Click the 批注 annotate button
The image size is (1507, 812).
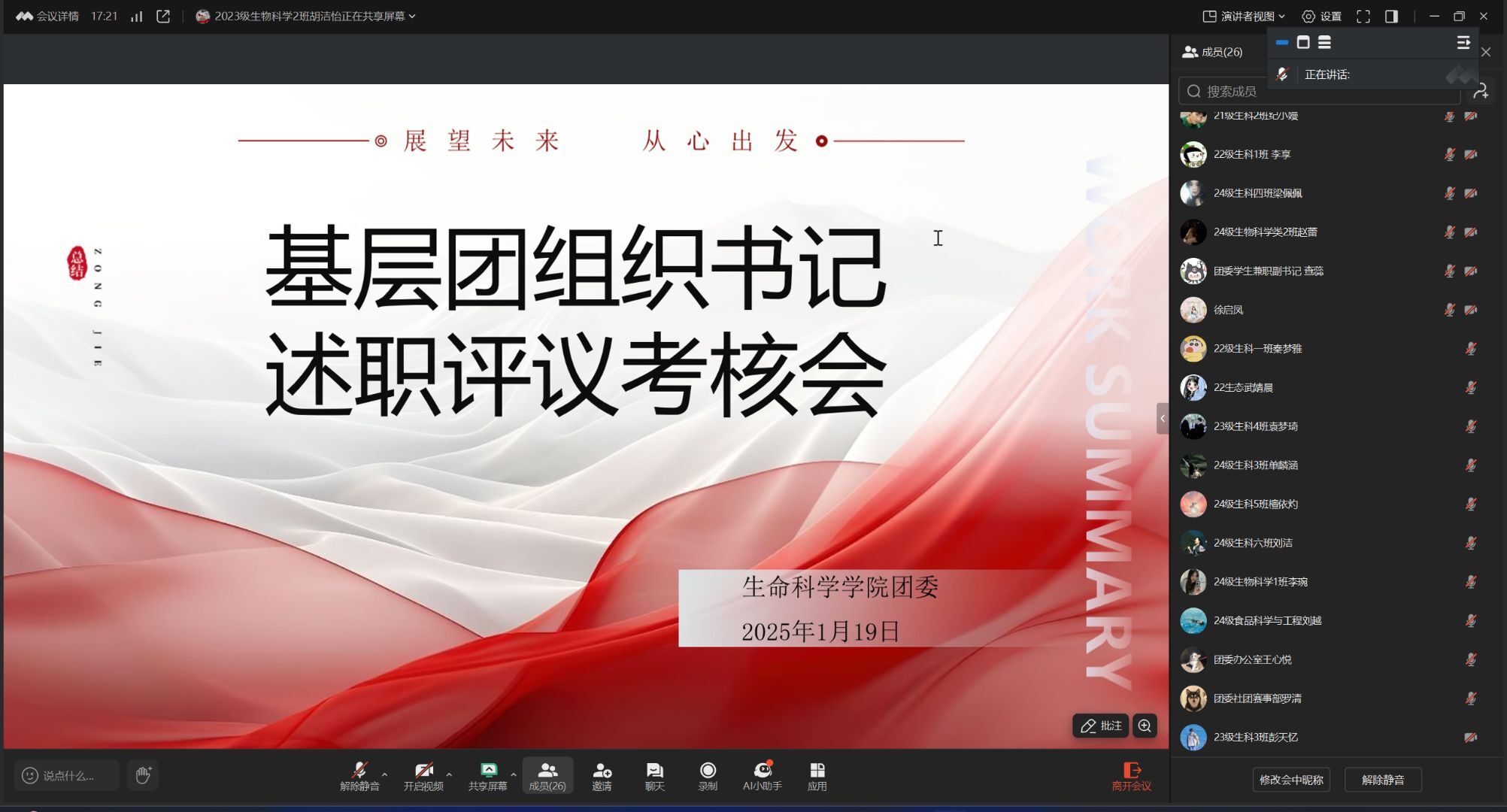click(1100, 726)
